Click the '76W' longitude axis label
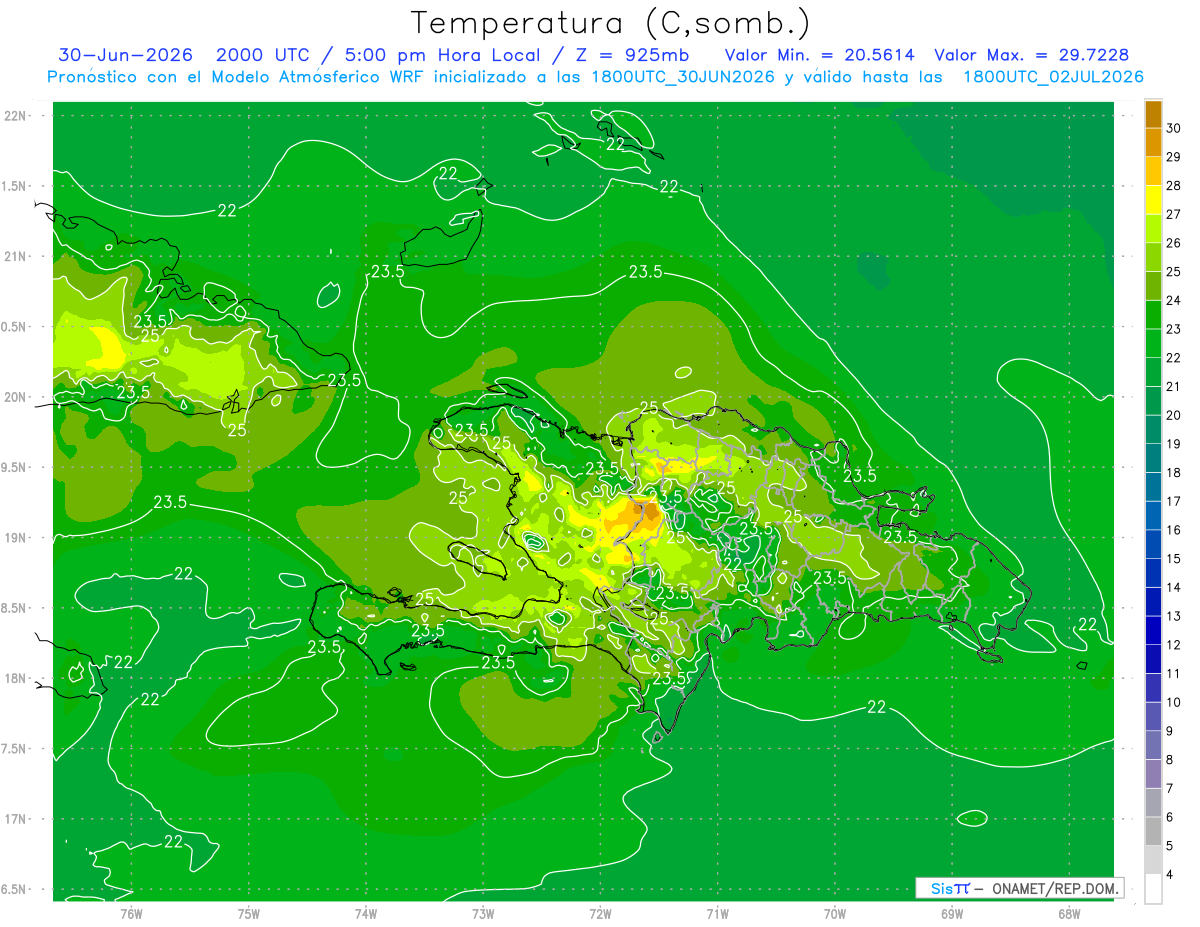The width and height of the screenshot is (1200, 927). point(131,914)
